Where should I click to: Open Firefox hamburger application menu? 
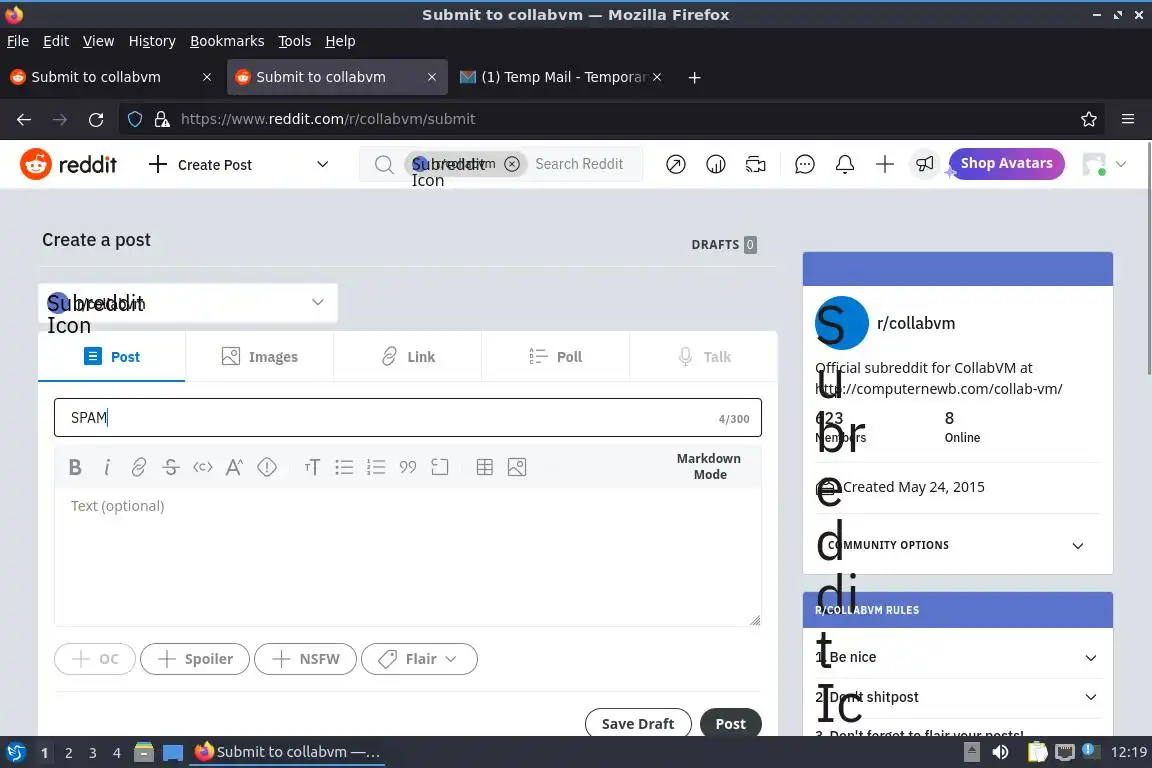pos(1128,119)
